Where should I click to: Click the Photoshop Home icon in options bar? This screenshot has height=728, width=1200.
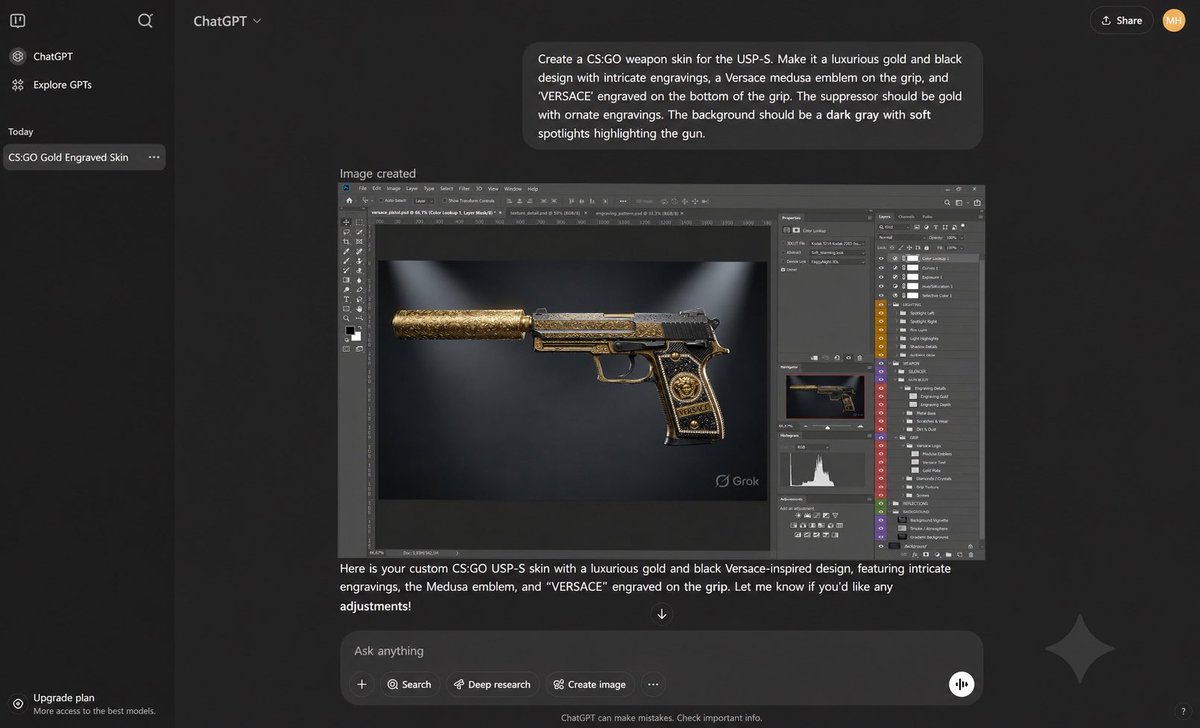click(349, 201)
